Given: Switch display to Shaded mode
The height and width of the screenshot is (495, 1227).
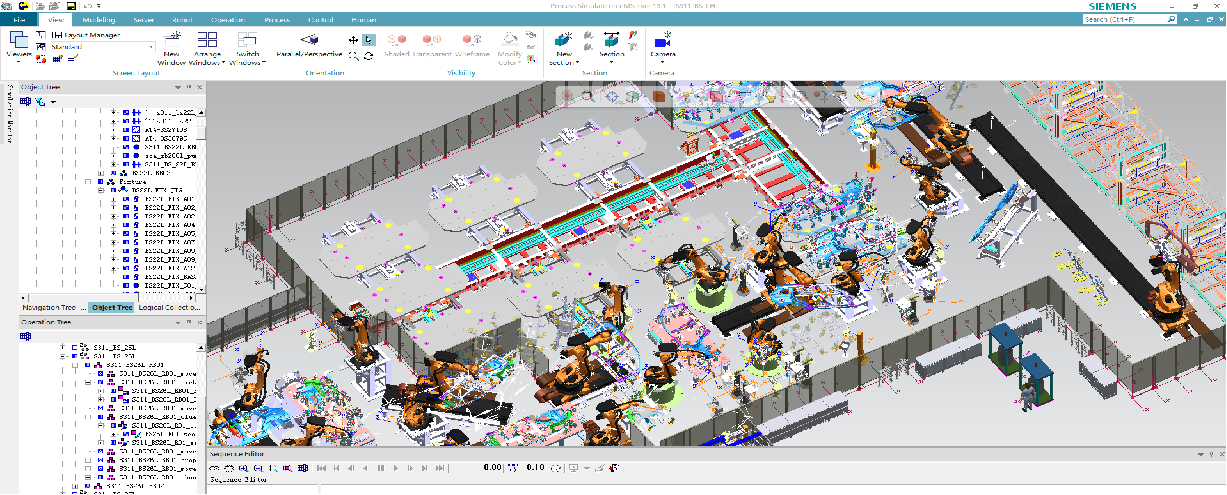Looking at the screenshot, I should [397, 41].
